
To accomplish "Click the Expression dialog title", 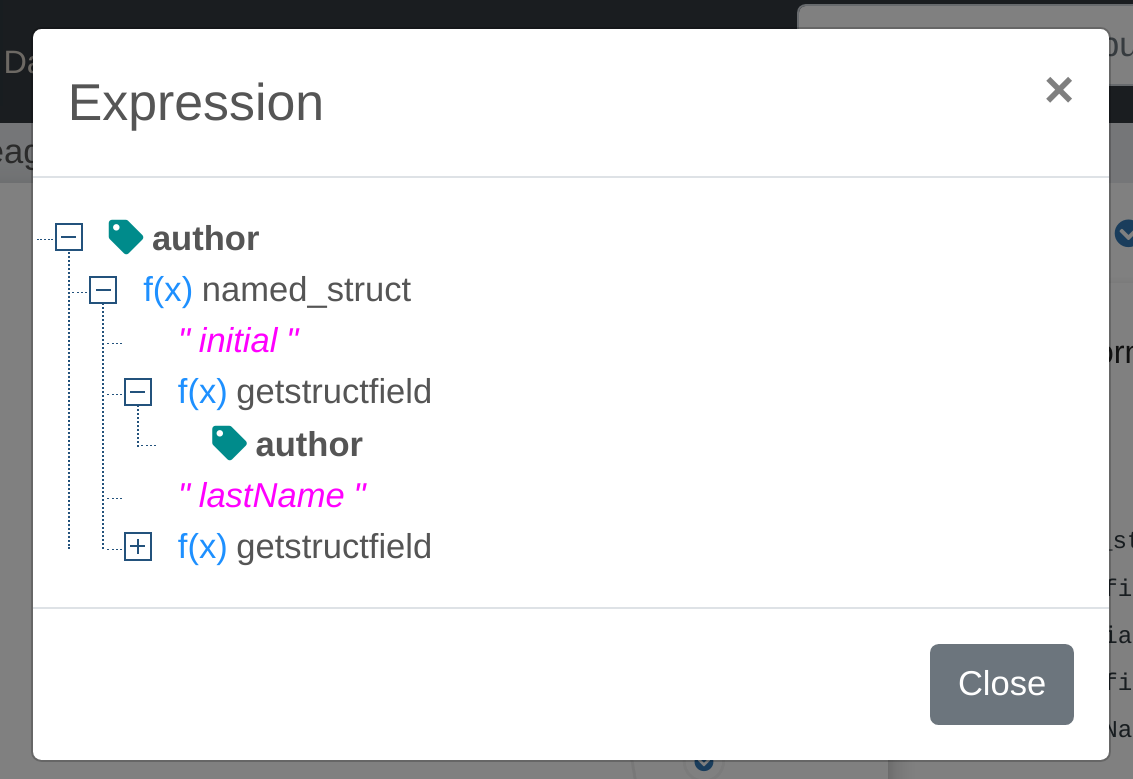I will [196, 101].
